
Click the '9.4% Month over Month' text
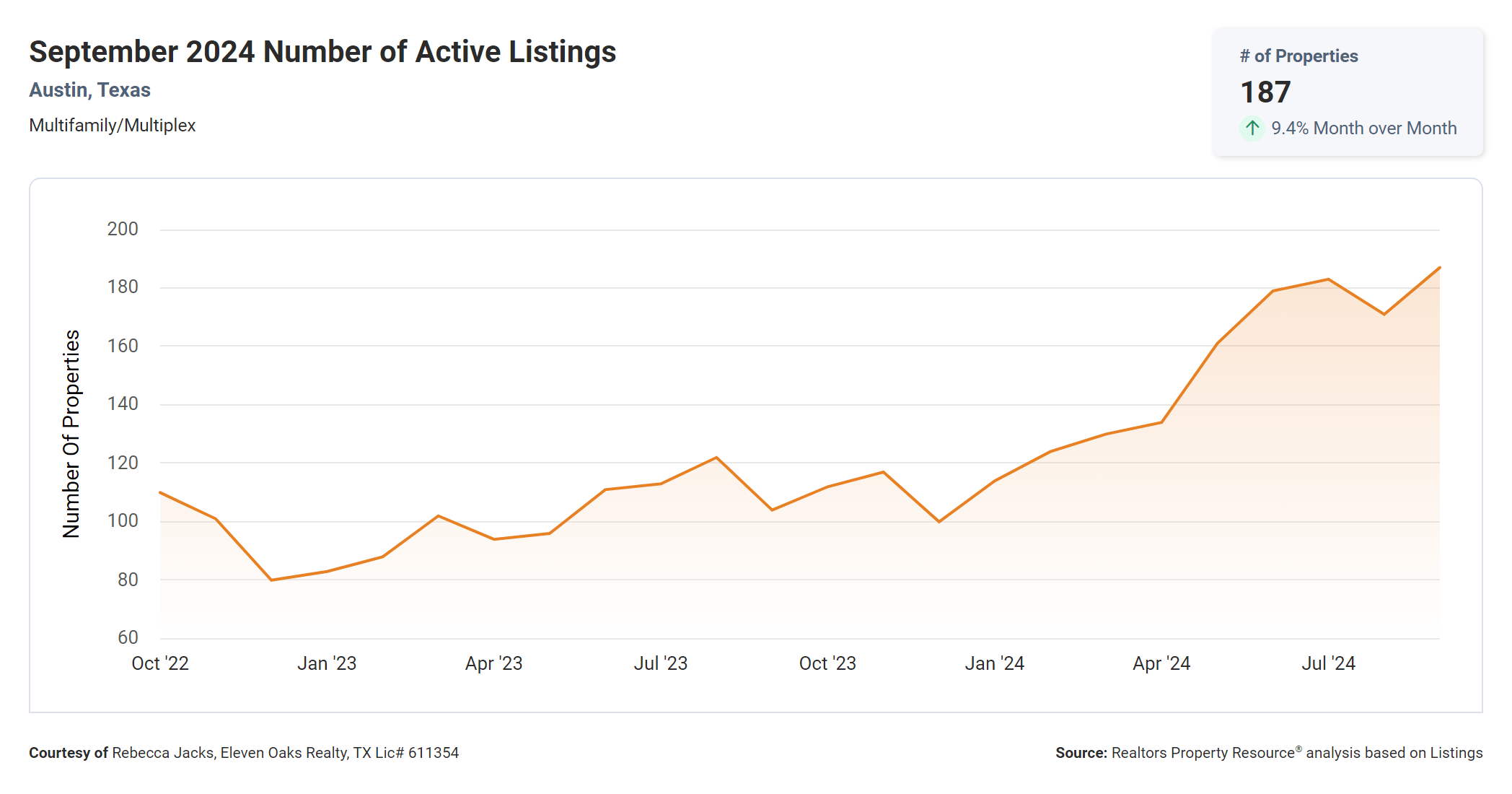[1363, 128]
